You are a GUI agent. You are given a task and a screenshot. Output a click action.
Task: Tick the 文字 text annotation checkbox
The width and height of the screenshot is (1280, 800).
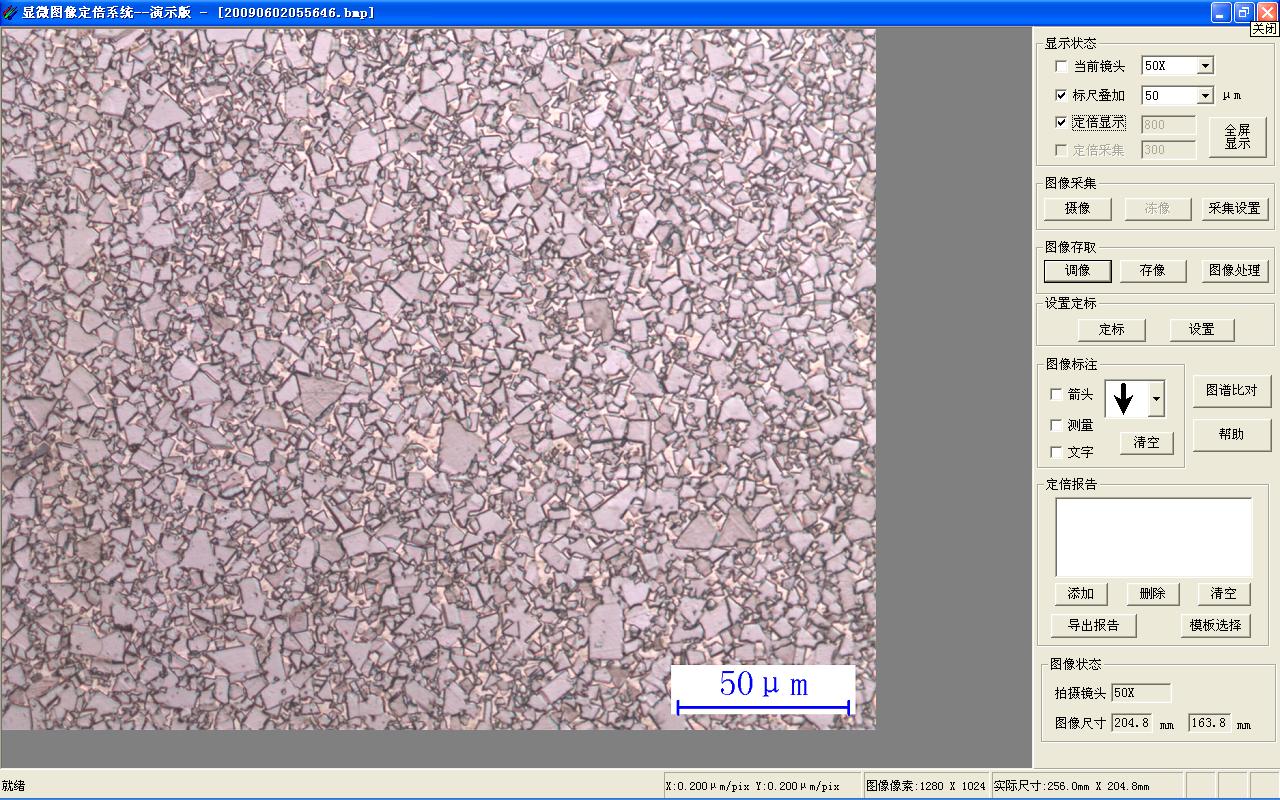1057,452
